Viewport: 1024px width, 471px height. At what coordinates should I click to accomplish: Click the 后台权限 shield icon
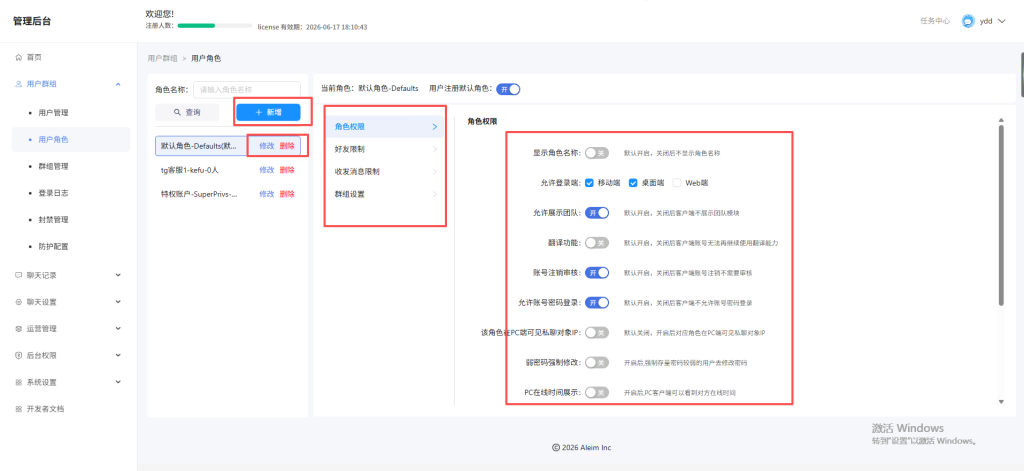(x=18, y=355)
